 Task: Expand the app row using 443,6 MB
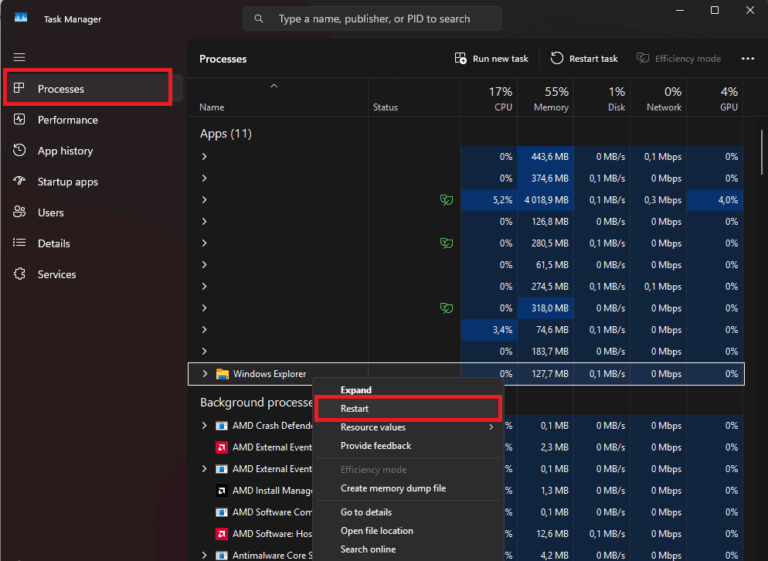[x=204, y=157]
